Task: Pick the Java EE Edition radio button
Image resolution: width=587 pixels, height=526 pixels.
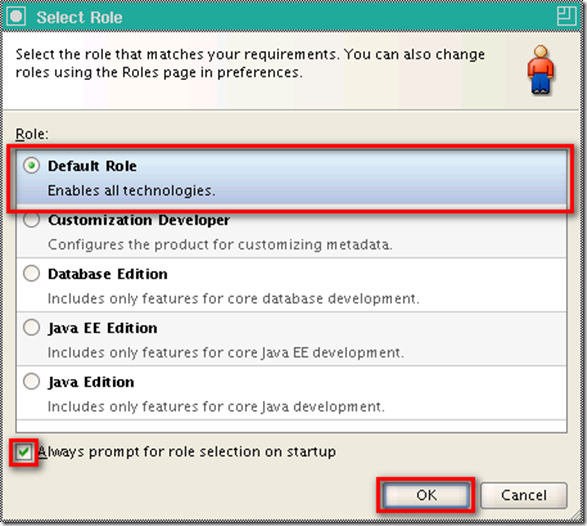Action: pos(31,328)
